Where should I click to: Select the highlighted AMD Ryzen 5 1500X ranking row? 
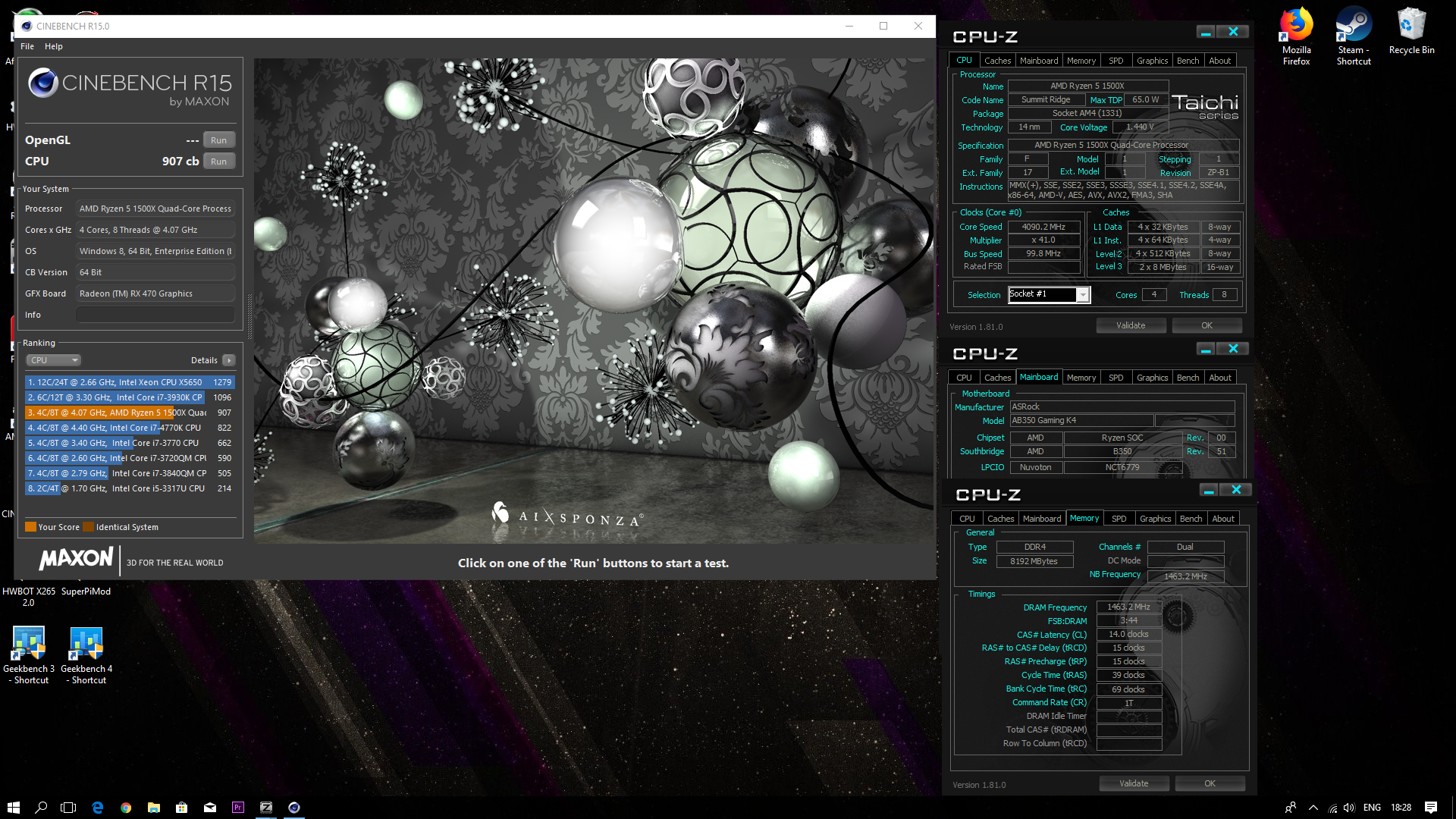[x=130, y=413]
